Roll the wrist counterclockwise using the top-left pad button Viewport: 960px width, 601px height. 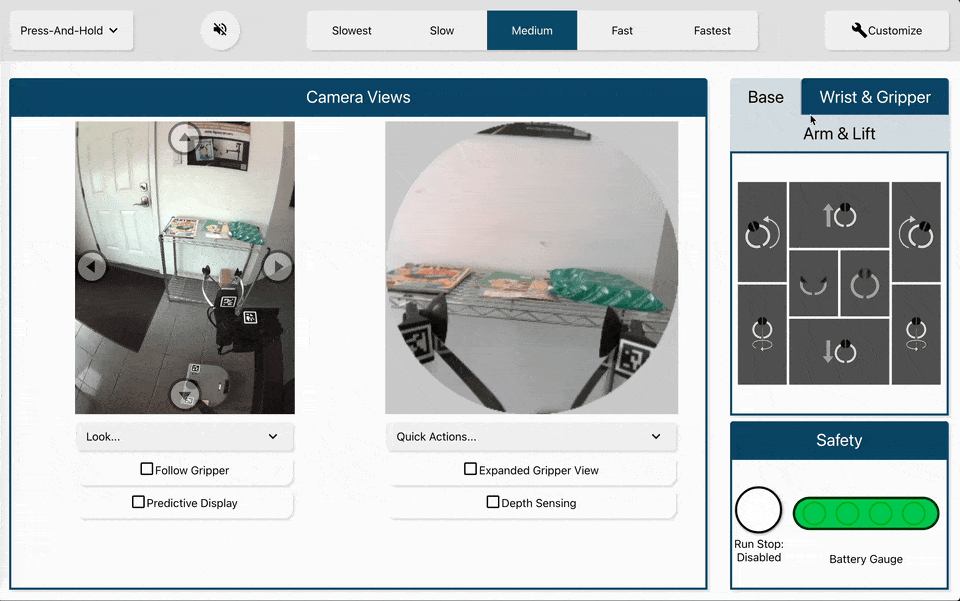[x=762, y=233]
